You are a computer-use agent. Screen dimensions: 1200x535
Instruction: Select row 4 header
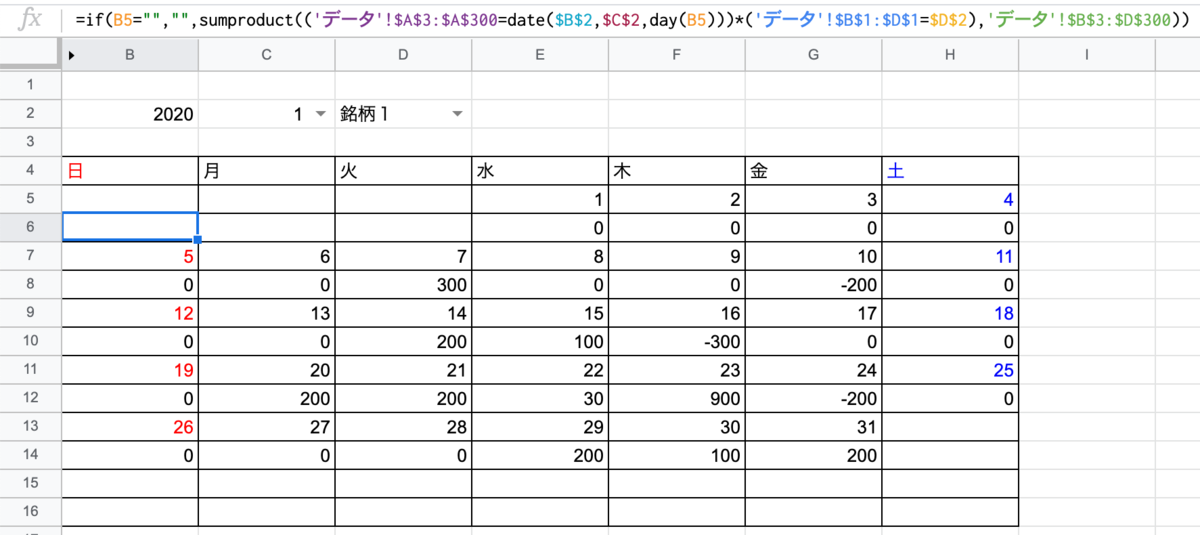tap(30, 171)
